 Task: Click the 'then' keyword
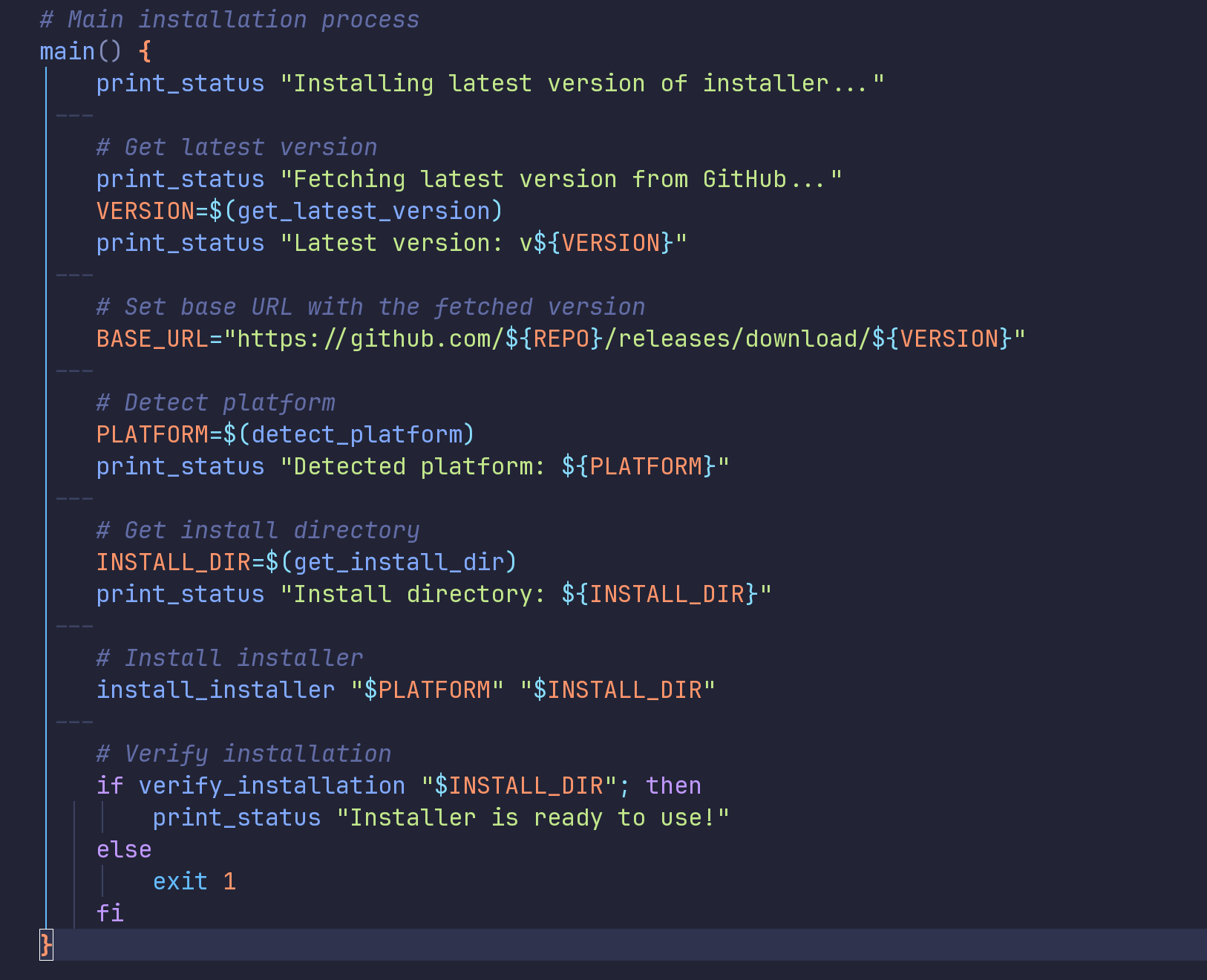(673, 785)
